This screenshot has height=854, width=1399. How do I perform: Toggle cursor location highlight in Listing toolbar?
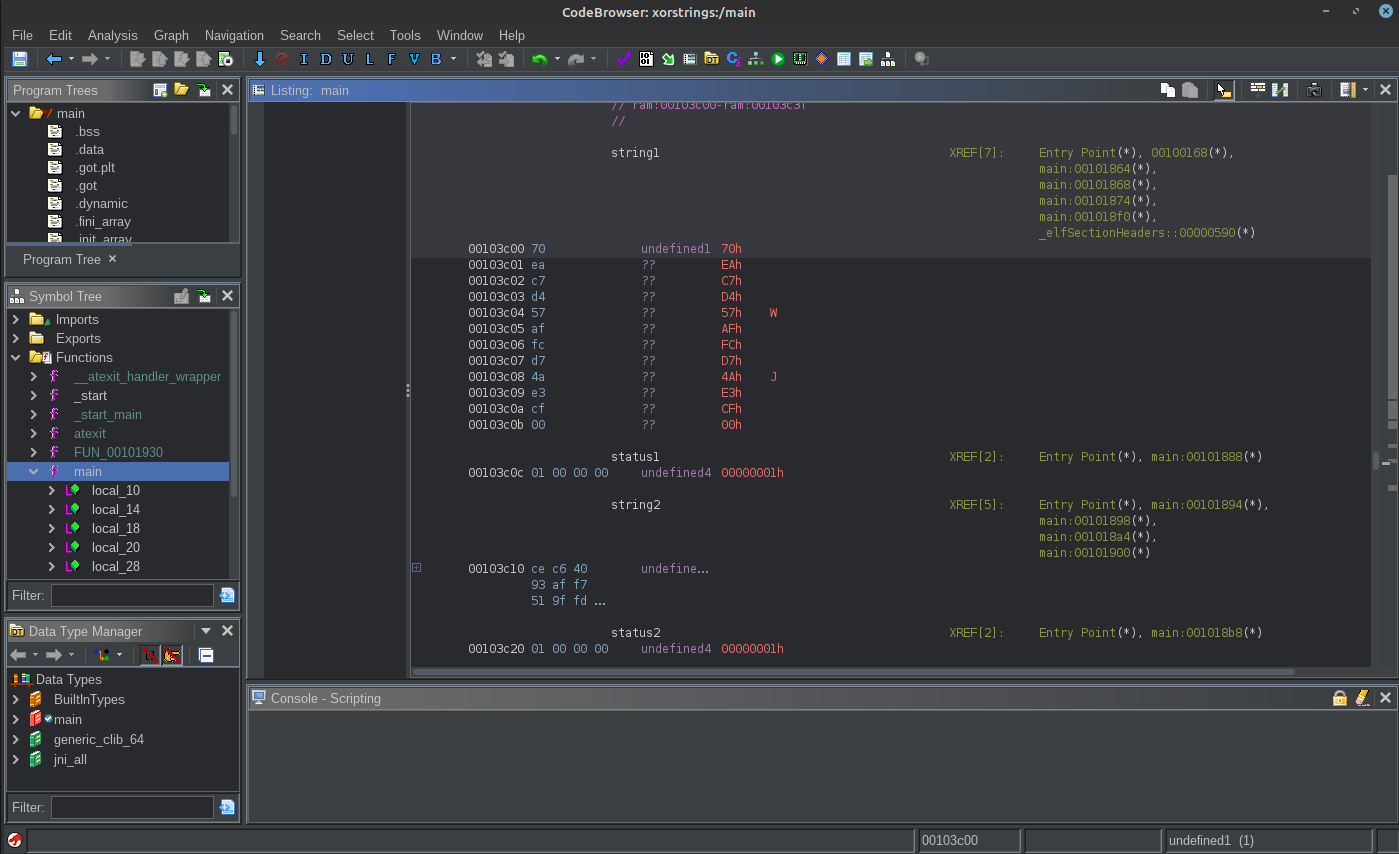click(x=1224, y=90)
